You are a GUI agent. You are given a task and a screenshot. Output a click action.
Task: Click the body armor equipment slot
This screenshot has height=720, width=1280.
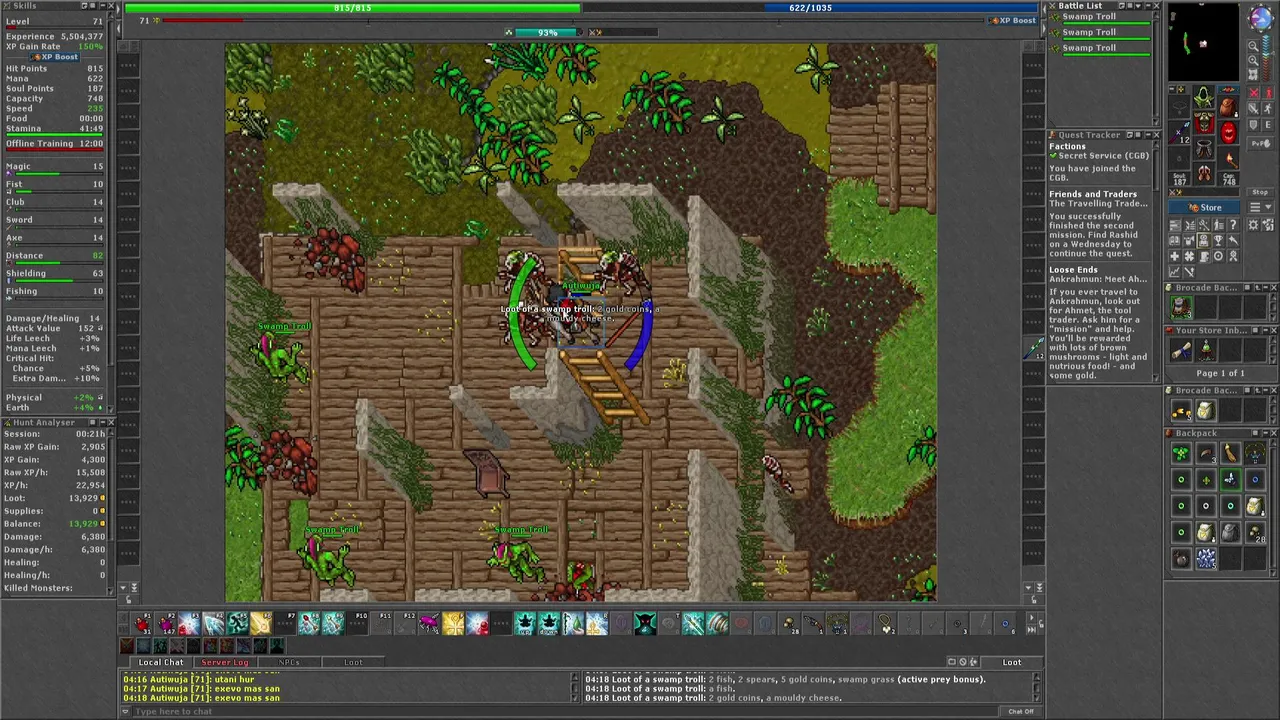pos(1203,121)
